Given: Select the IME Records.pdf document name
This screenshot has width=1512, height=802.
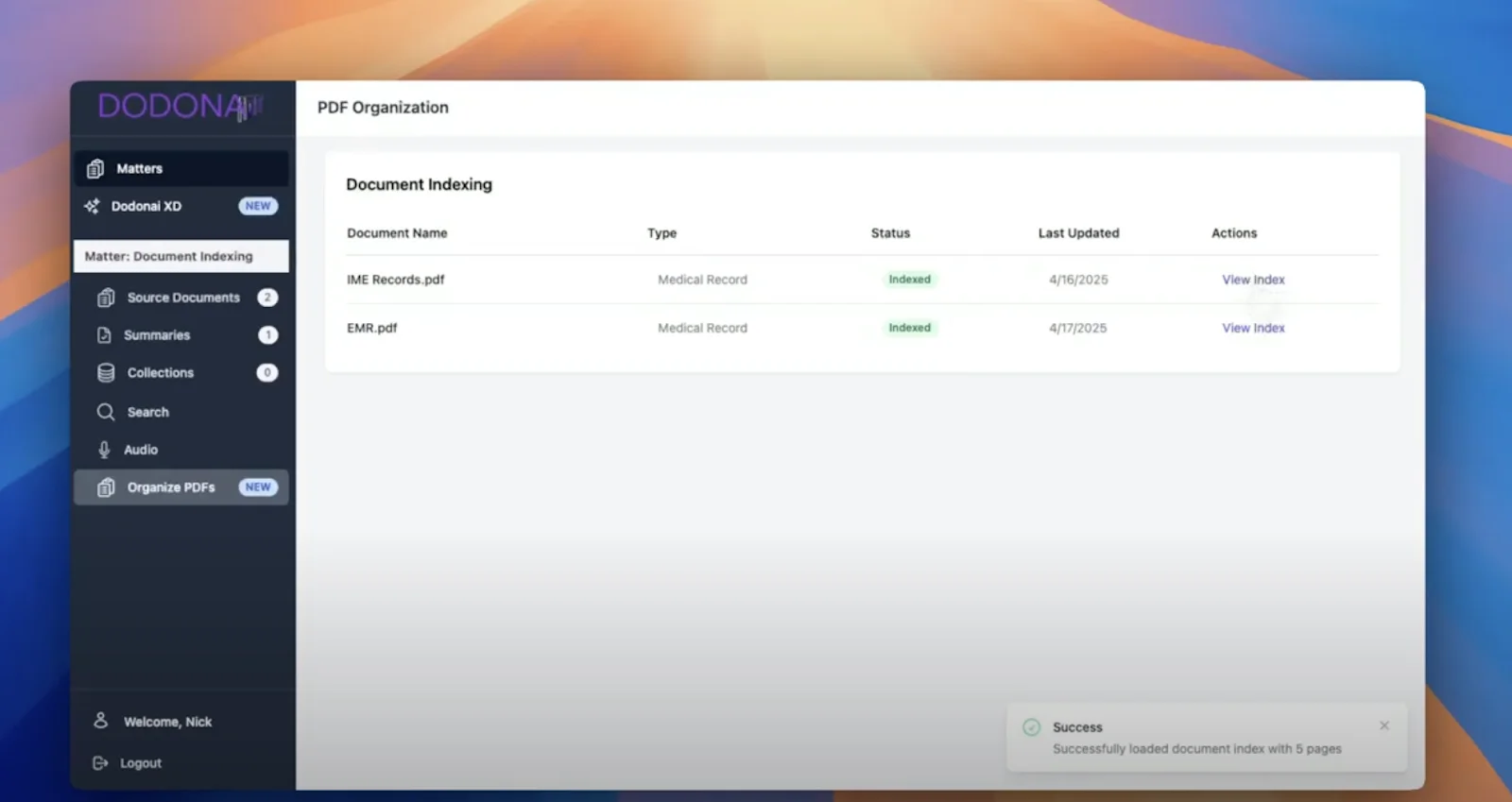Looking at the screenshot, I should coord(395,280).
